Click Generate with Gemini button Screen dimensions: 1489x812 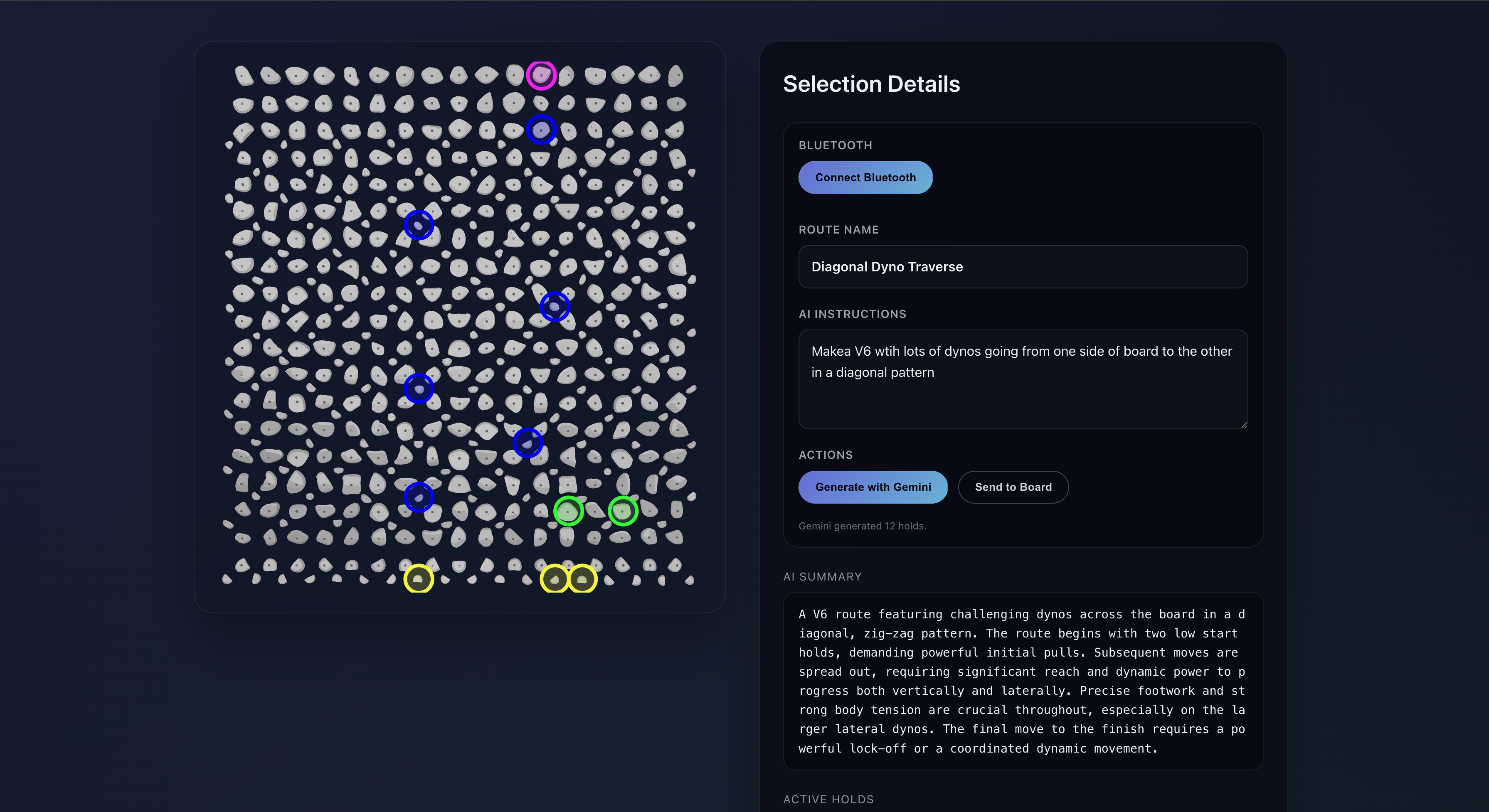(x=872, y=487)
